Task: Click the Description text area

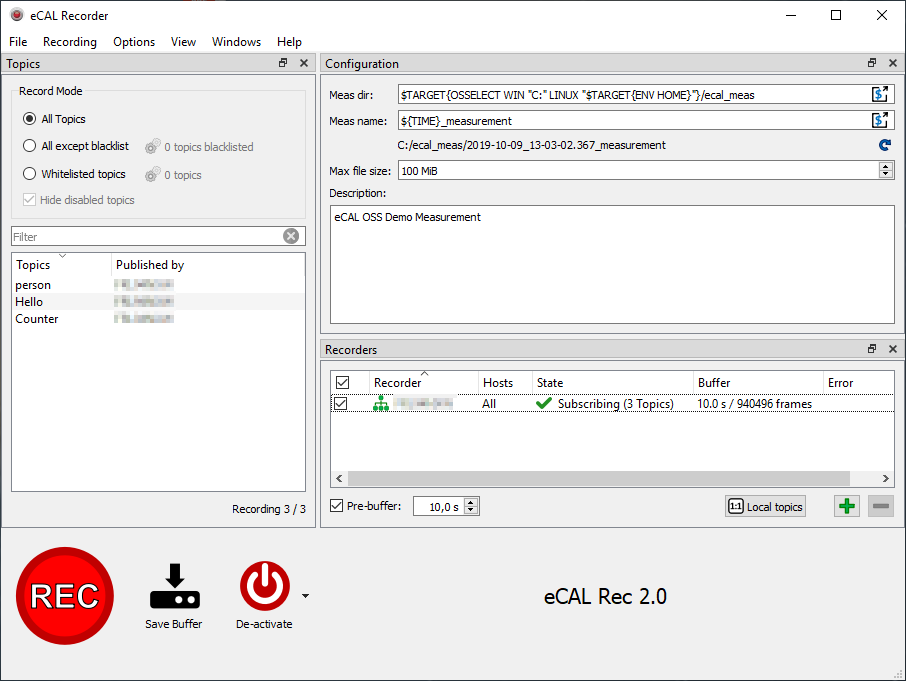Action: pyautogui.click(x=612, y=265)
